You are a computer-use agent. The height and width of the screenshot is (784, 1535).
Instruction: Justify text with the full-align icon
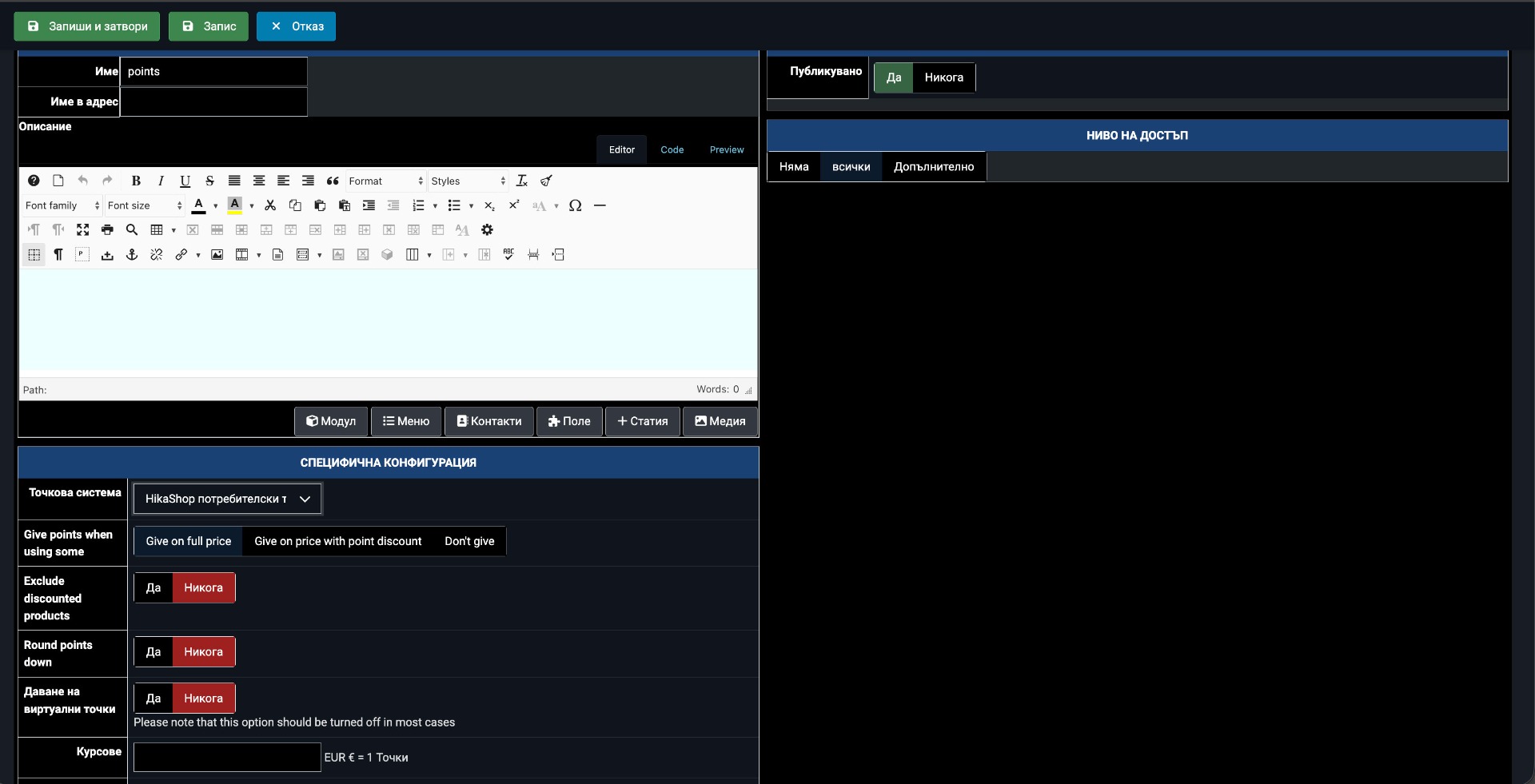click(x=234, y=181)
